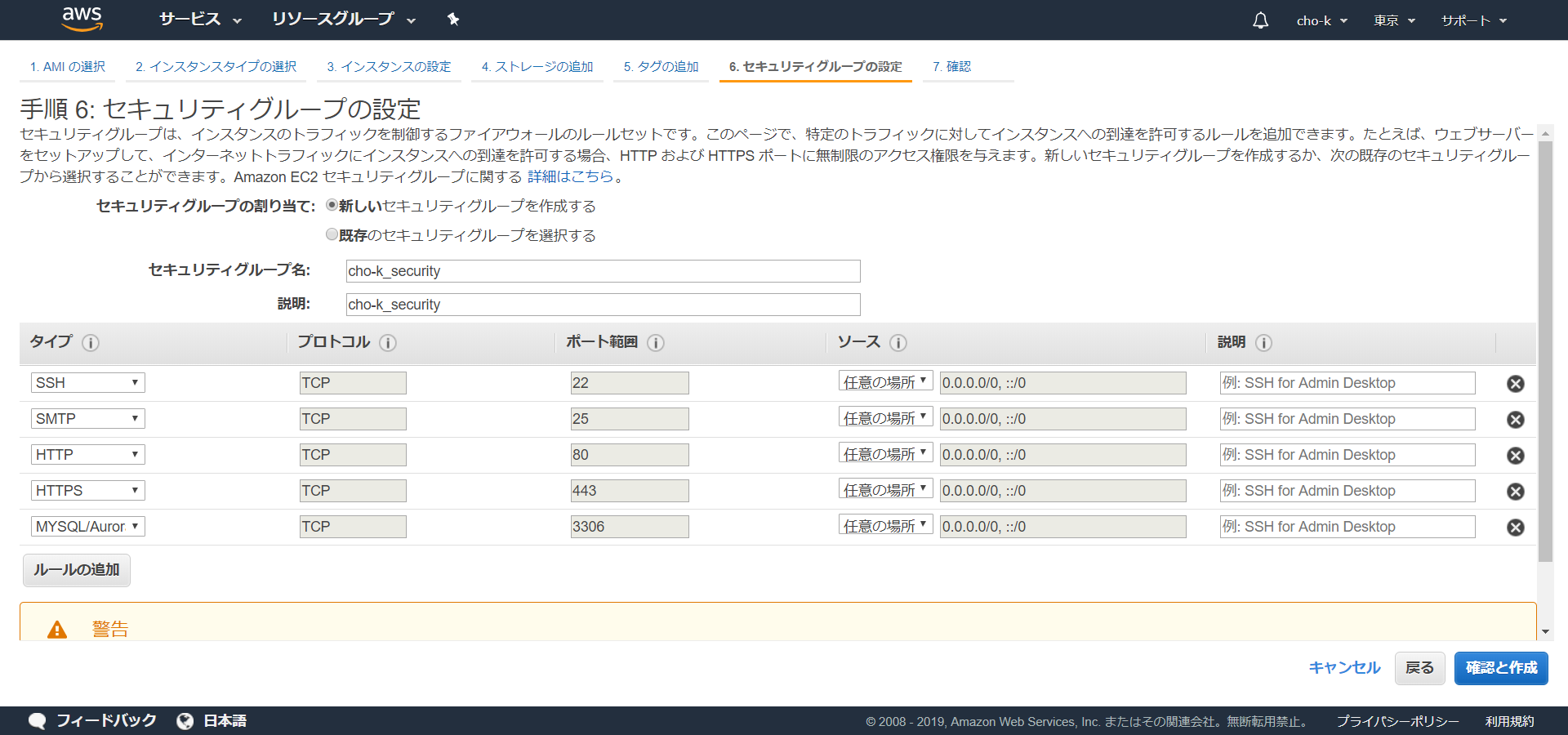The image size is (1568, 735).
Task: Open source dropdown for SMTP rule
Action: pos(886,418)
